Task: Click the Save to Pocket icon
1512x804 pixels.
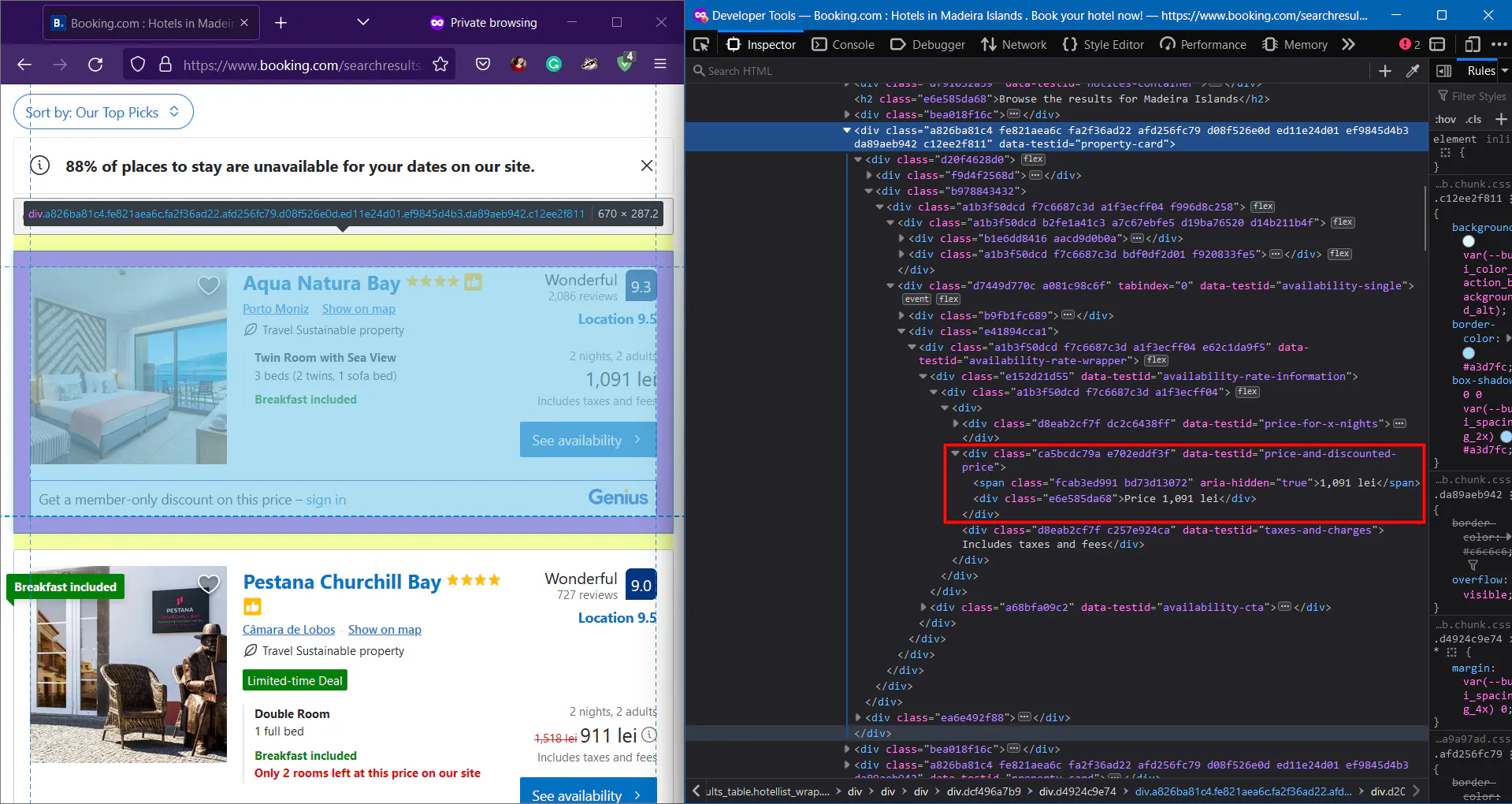Action: coord(483,65)
